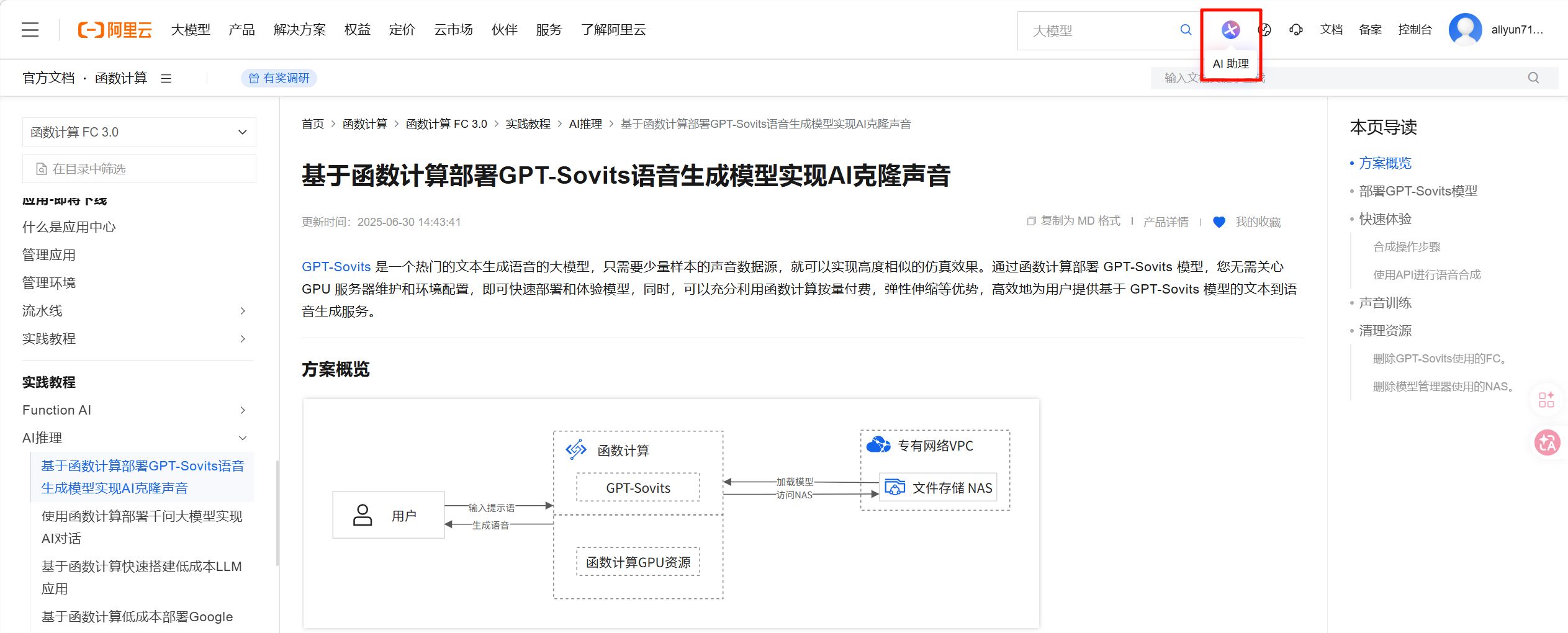Open 使用函数计算部署千问大模型实现AI对话 article
This screenshot has width=1568, height=633.
coord(142,527)
